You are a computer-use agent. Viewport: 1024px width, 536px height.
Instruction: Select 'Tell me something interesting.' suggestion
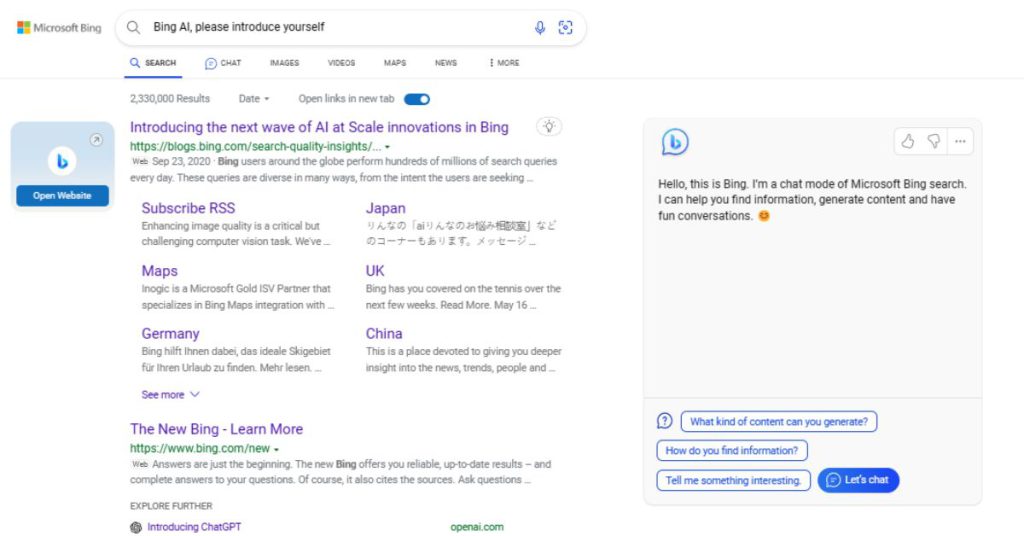(x=733, y=481)
